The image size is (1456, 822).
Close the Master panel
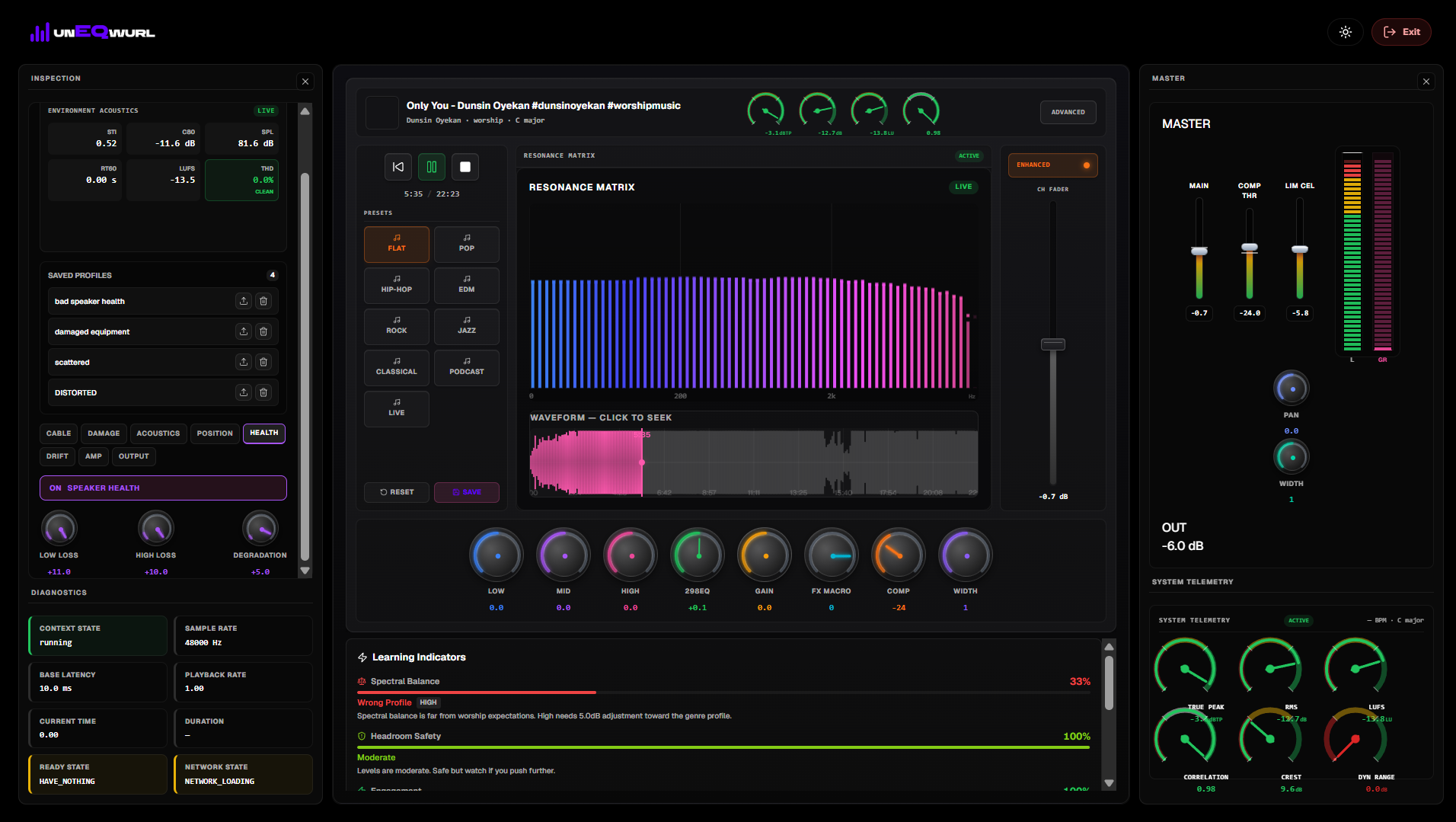[1426, 82]
